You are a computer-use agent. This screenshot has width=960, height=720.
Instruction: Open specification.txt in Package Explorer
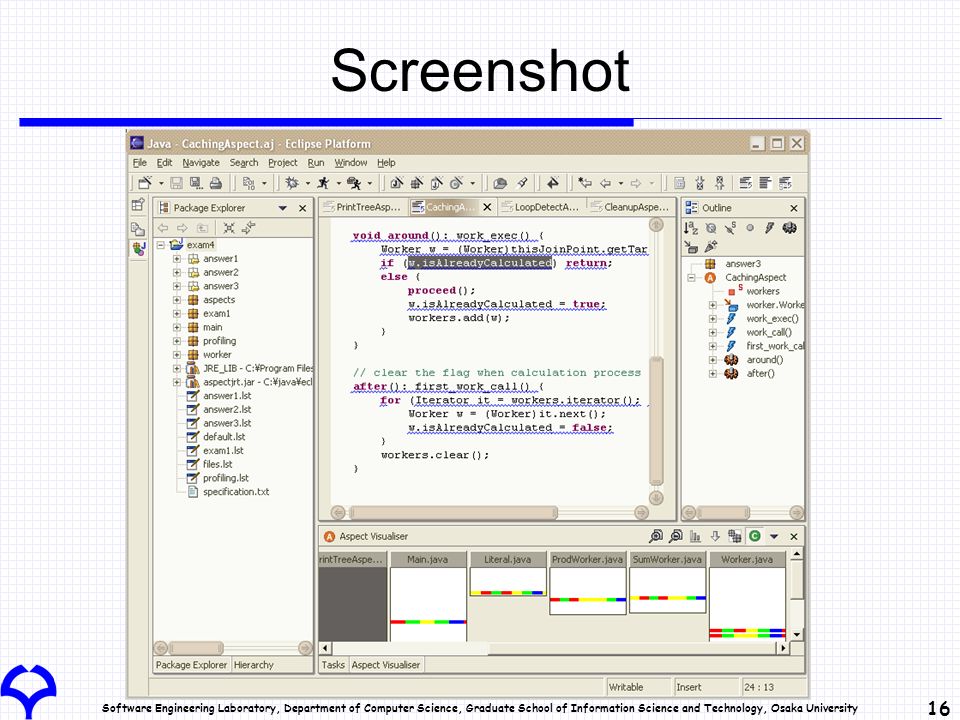pyautogui.click(x=236, y=492)
